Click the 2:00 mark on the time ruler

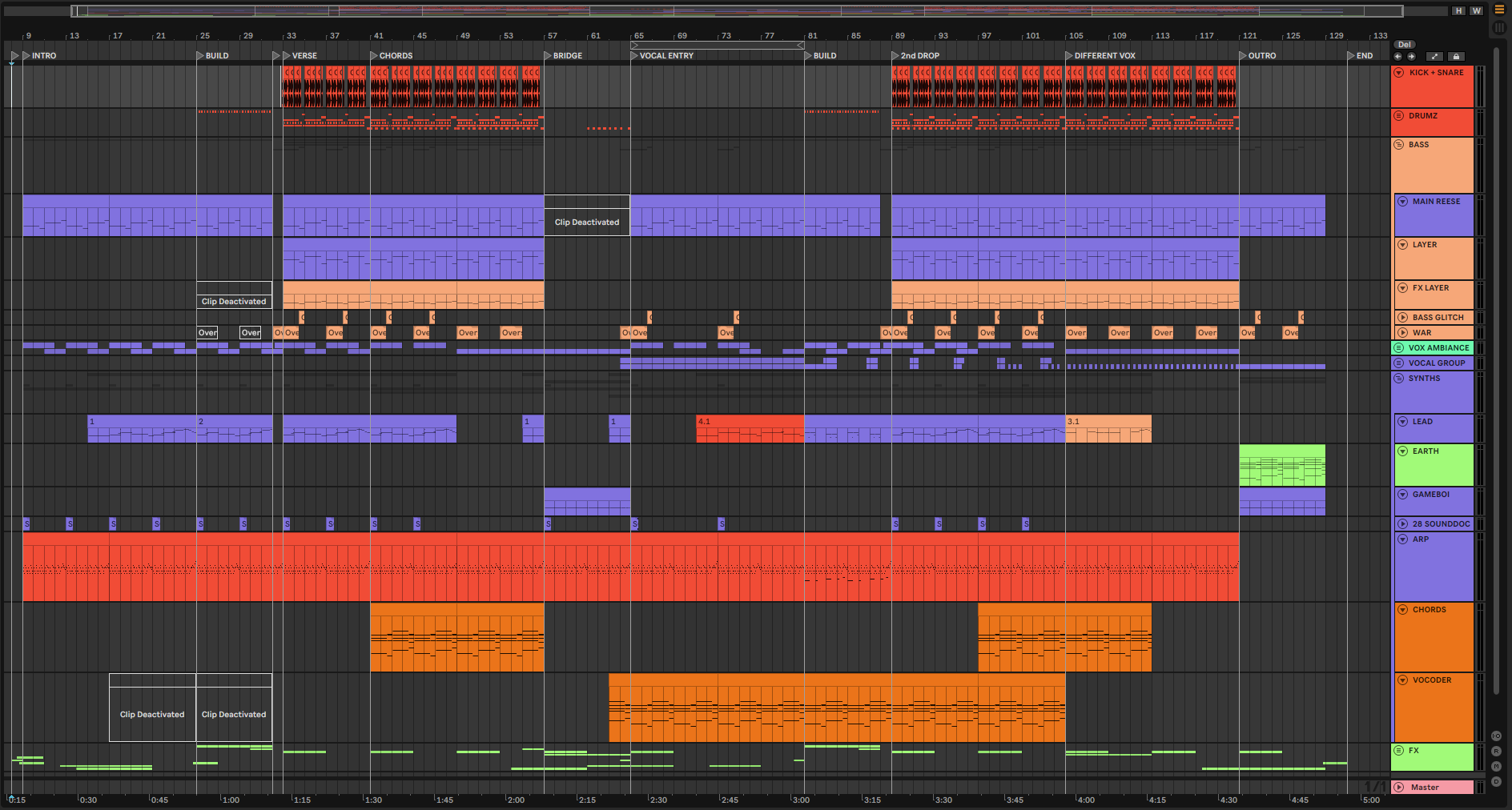tap(516, 800)
